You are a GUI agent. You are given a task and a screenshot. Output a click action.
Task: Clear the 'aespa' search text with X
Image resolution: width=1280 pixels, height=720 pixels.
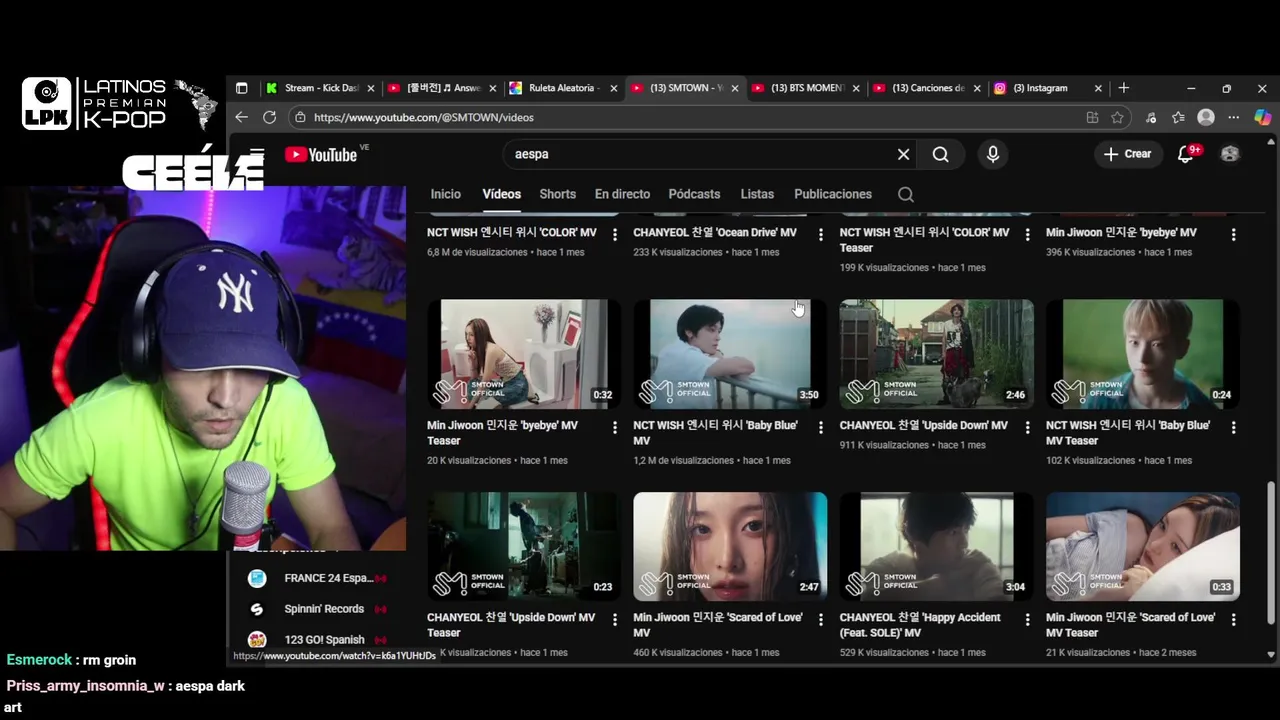point(903,154)
